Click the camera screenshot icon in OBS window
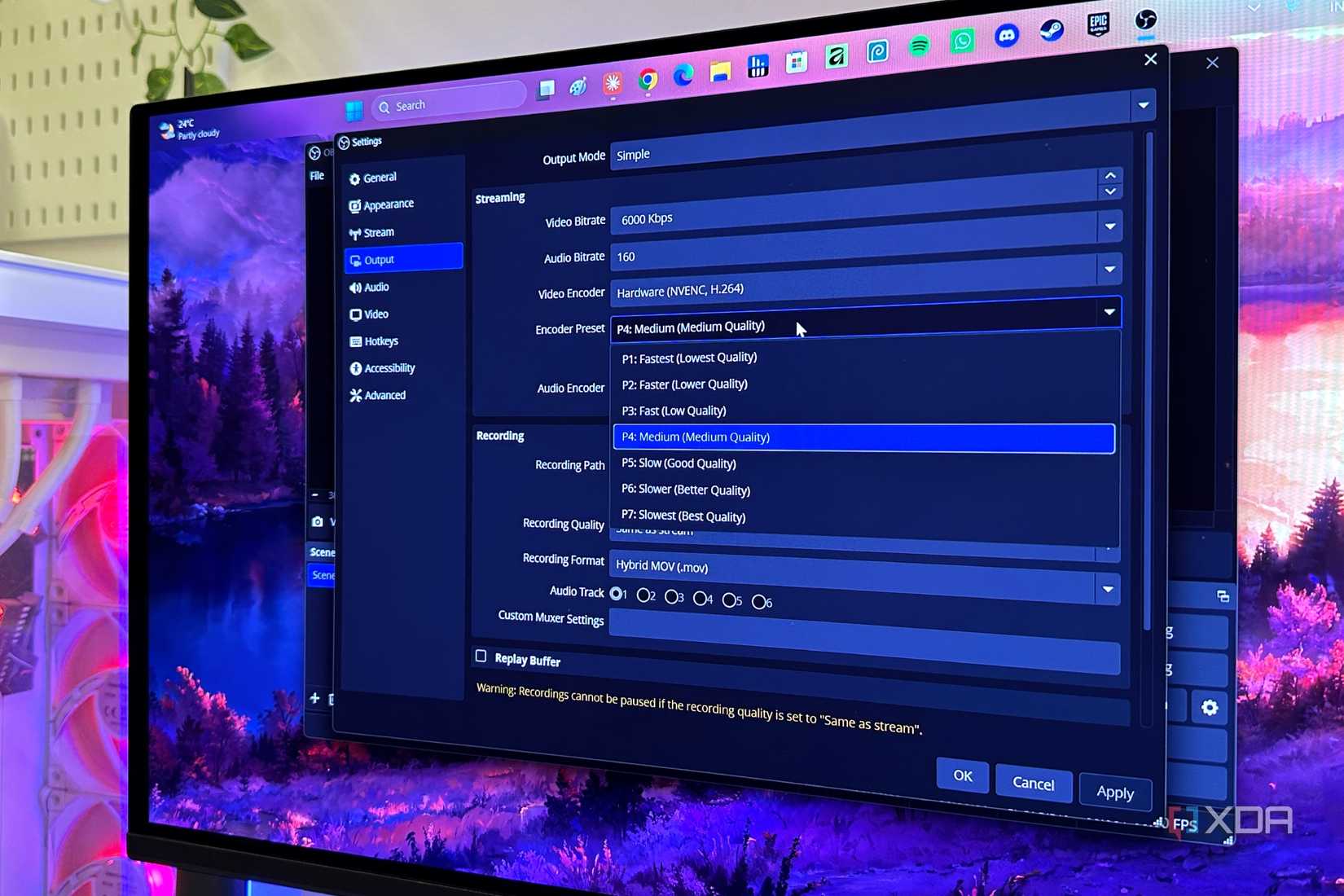This screenshot has width=1344, height=896. [318, 521]
